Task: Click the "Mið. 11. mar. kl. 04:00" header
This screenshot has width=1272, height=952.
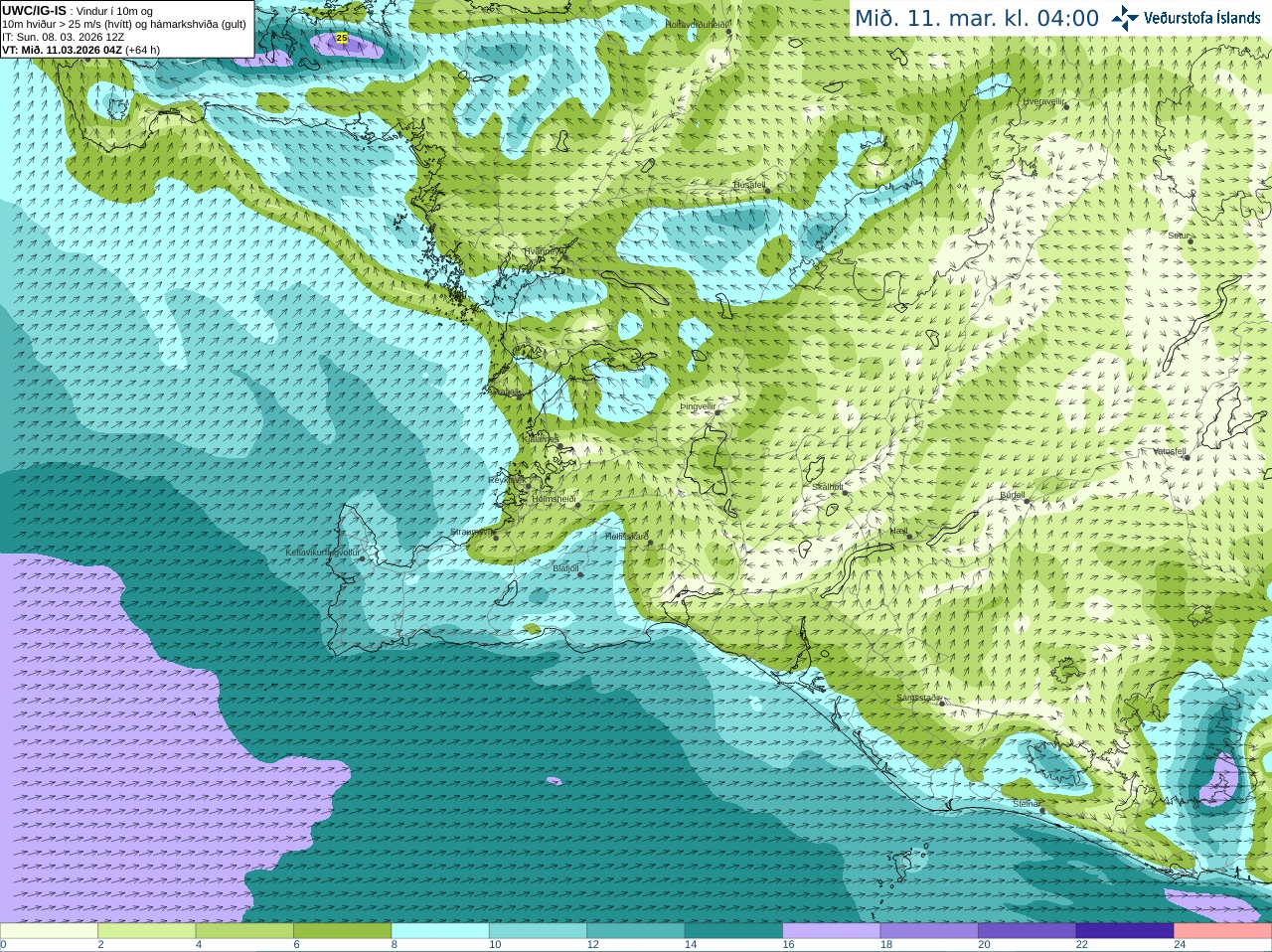Action: point(976,18)
